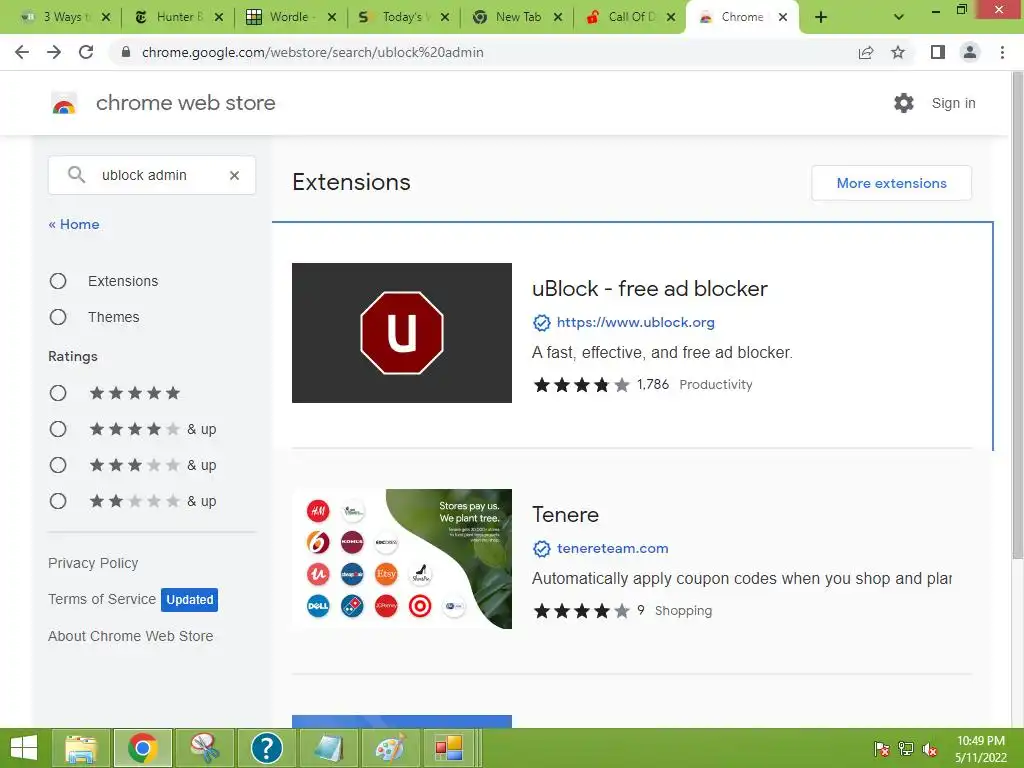Open Paint from taskbar
The width and height of the screenshot is (1024, 768).
click(x=390, y=748)
